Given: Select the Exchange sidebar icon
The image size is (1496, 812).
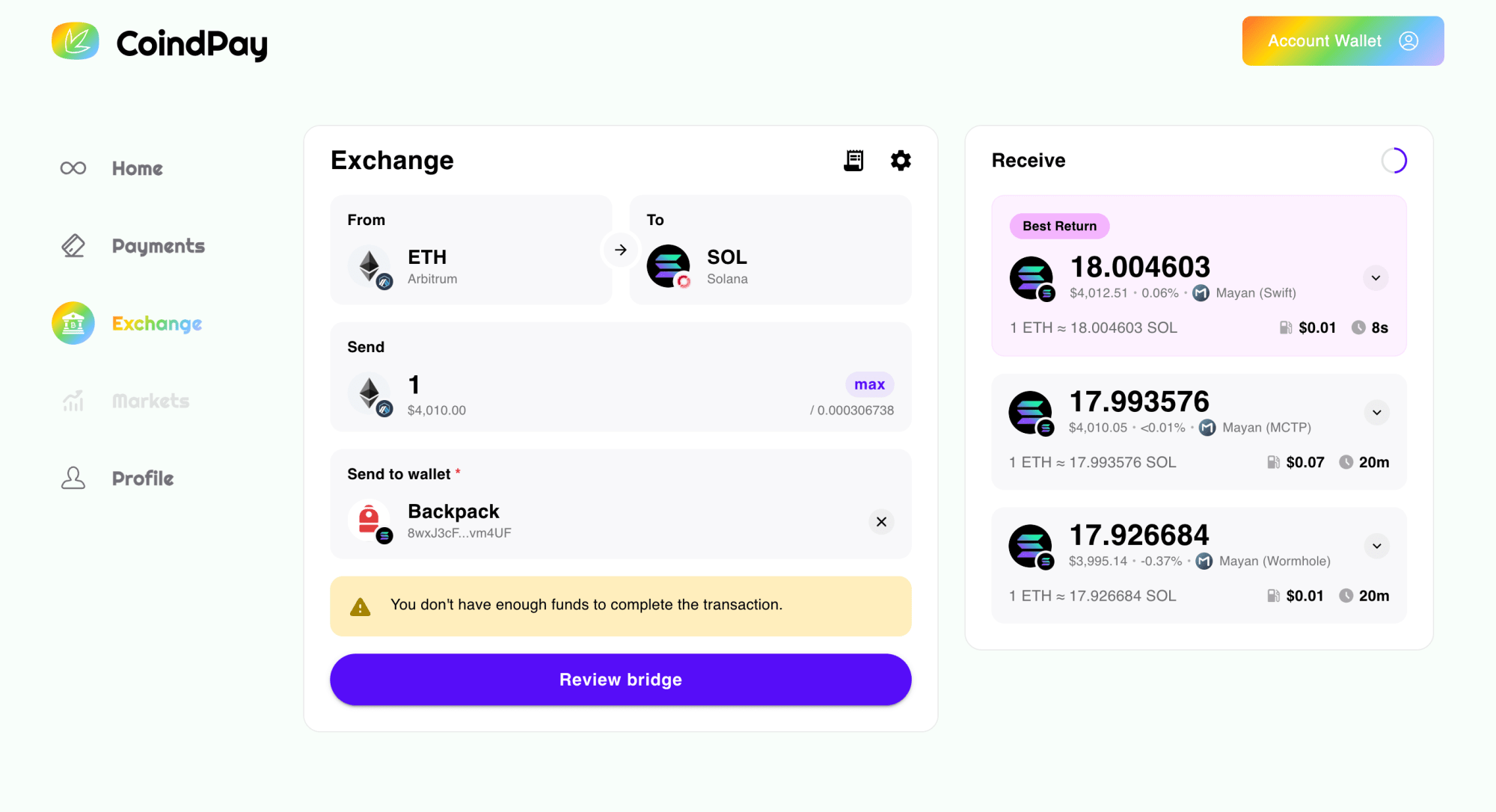Looking at the screenshot, I should 73,323.
